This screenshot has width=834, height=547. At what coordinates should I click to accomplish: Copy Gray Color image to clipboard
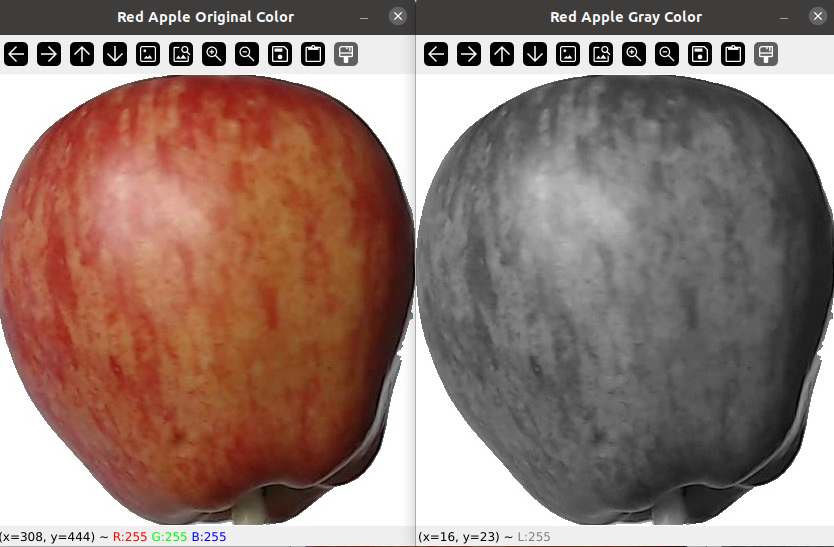pos(733,54)
